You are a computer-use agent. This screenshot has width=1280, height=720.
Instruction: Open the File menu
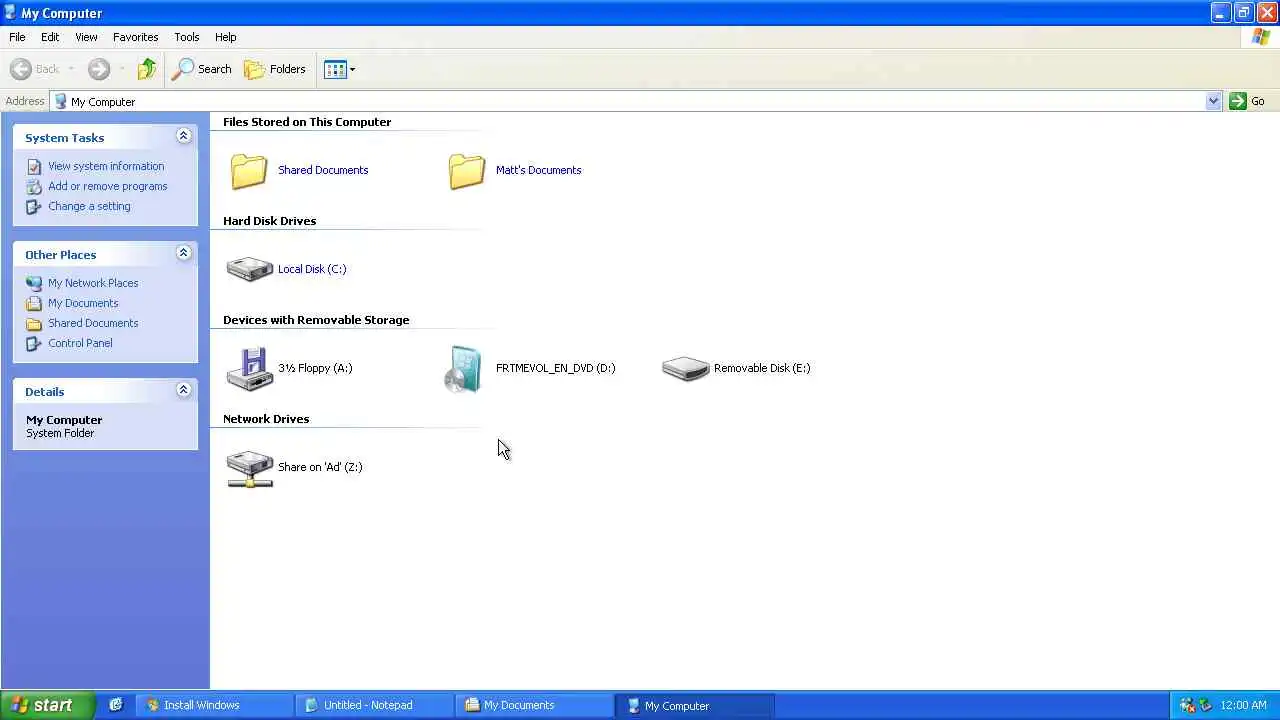pyautogui.click(x=17, y=37)
